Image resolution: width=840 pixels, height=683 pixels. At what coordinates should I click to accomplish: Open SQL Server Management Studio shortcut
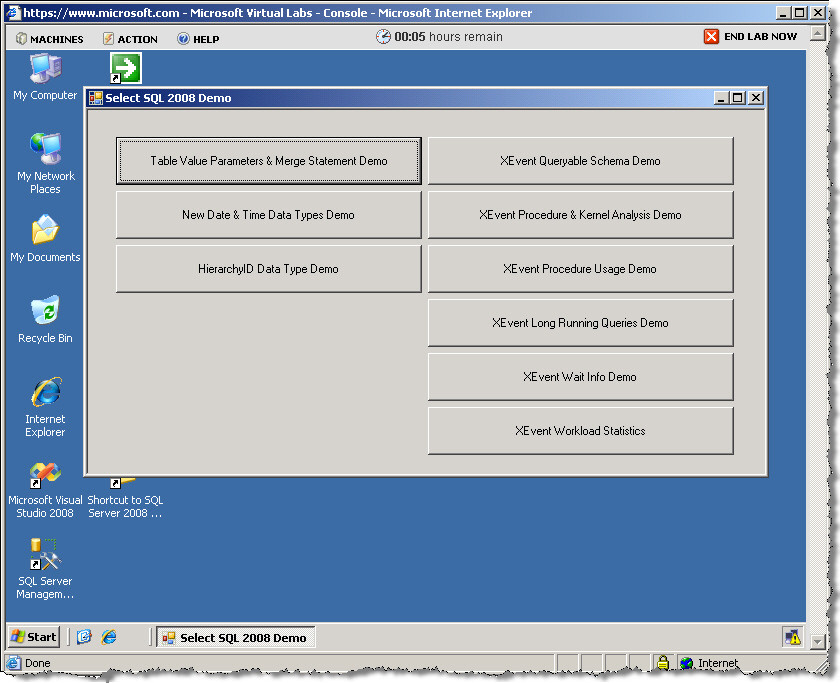pos(45,556)
